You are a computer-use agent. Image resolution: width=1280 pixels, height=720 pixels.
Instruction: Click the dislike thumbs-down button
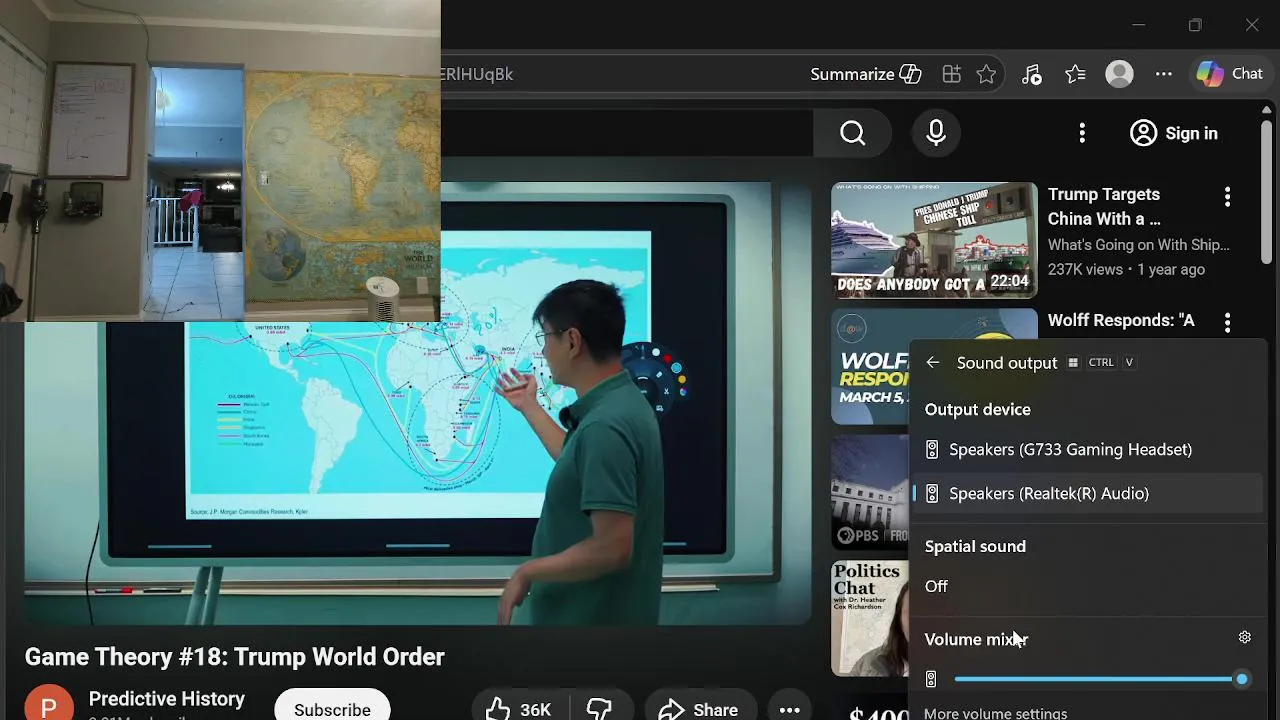599,709
